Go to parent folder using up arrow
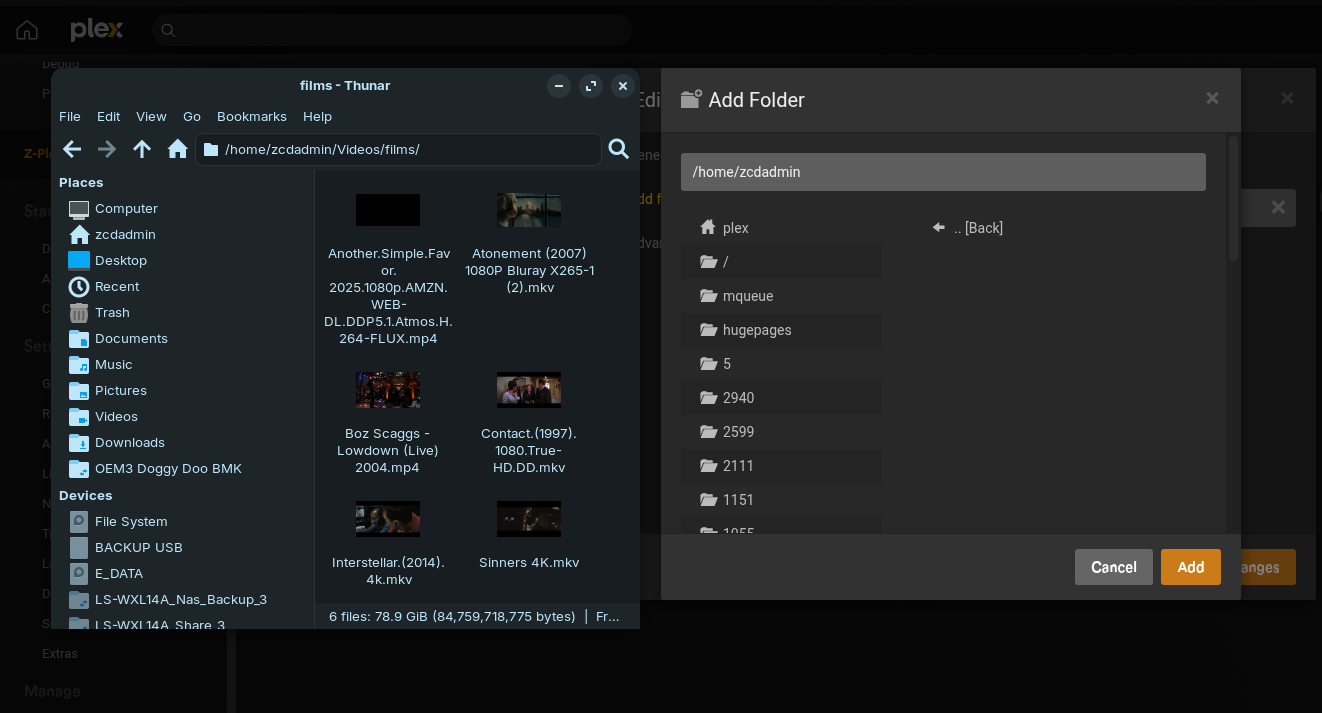Screen dimensions: 1322x713 (x=142, y=149)
